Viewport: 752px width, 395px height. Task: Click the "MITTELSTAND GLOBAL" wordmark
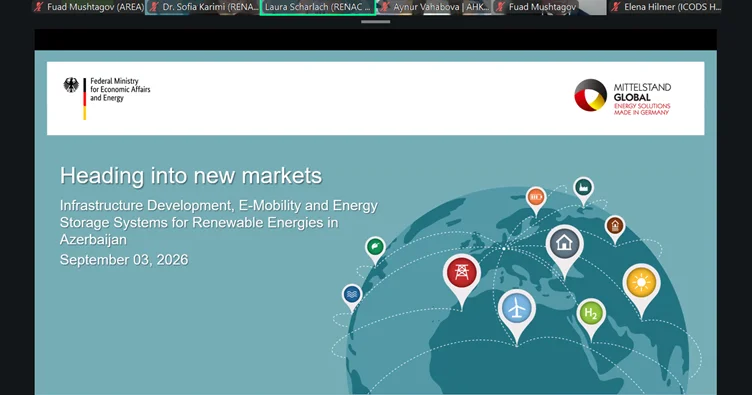(642, 92)
